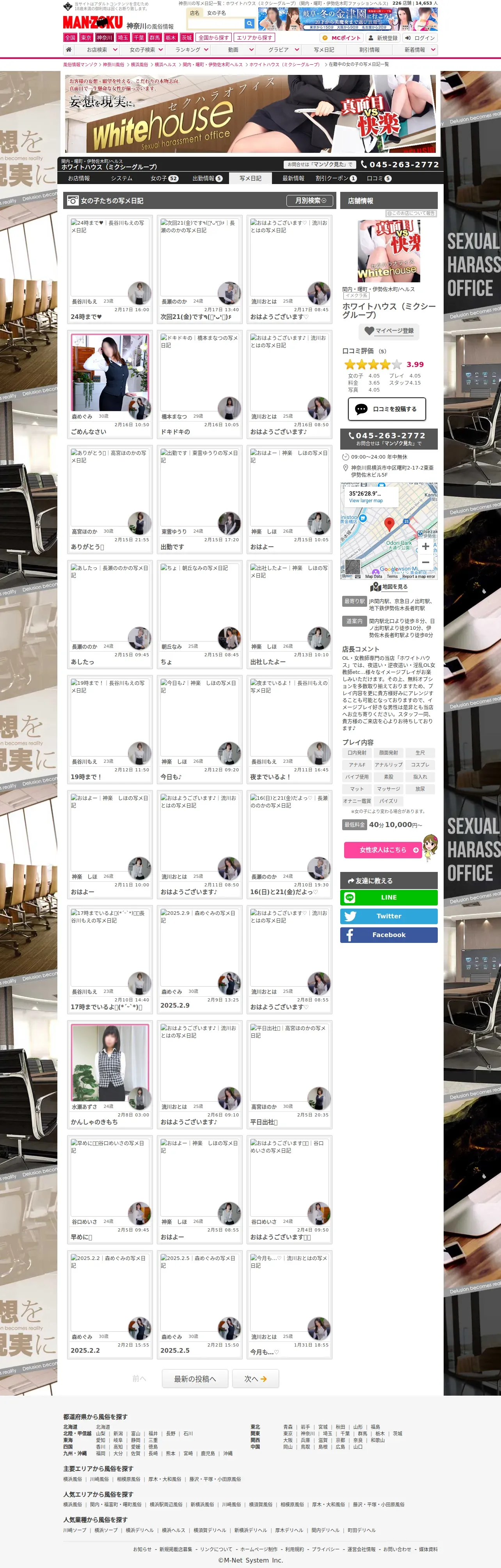501x1568 pixels.
Task: Open the 最新情報 tab
Action: (293, 178)
